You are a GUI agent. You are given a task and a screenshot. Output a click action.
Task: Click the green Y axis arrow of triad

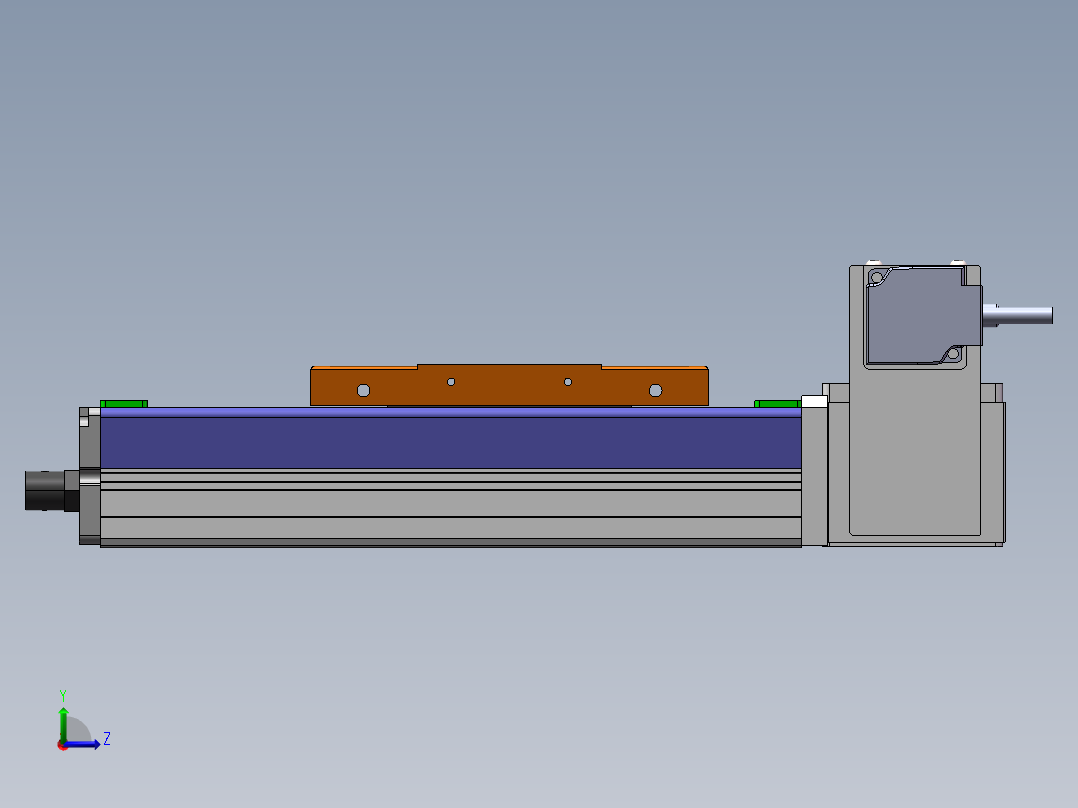pyautogui.click(x=63, y=723)
